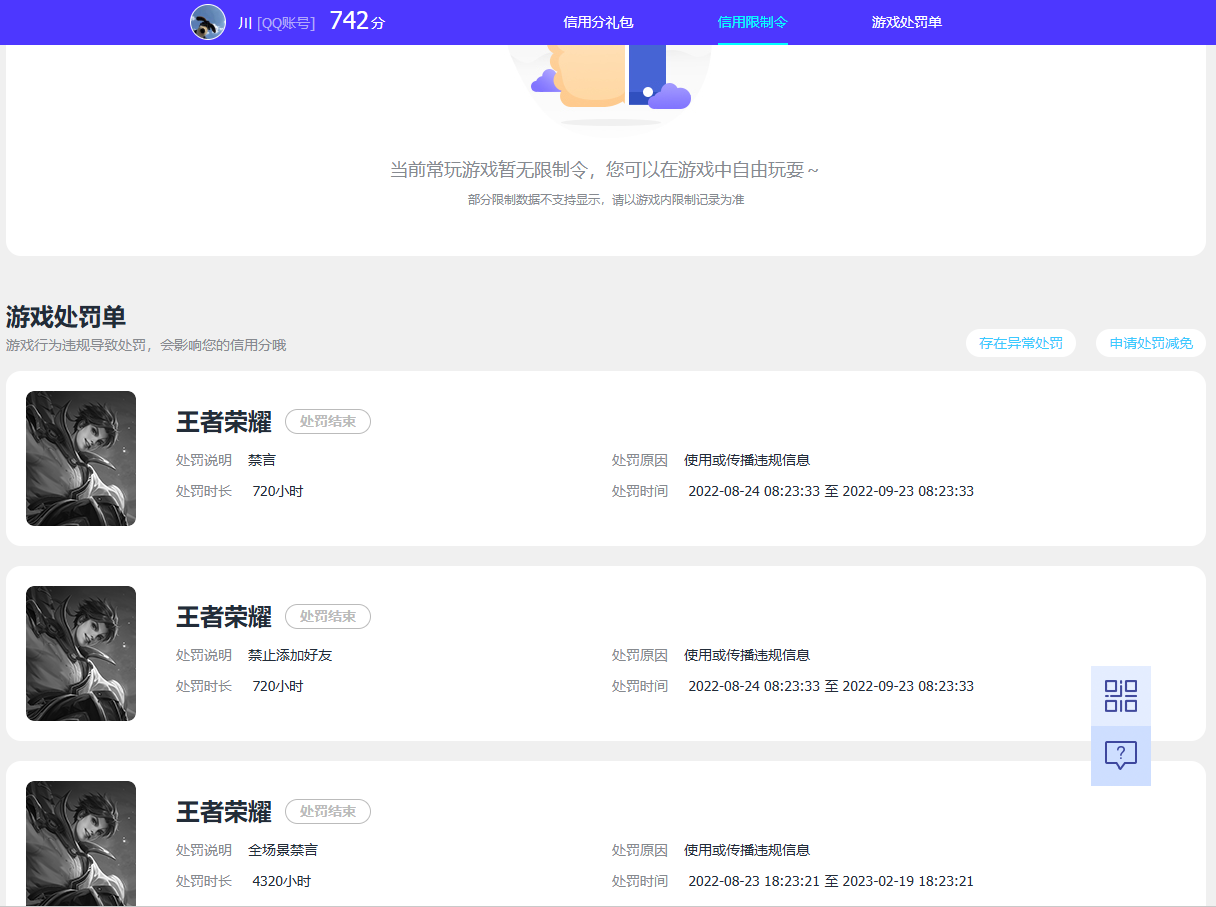
Task: Click the 4320小时 duration value
Action: click(282, 881)
